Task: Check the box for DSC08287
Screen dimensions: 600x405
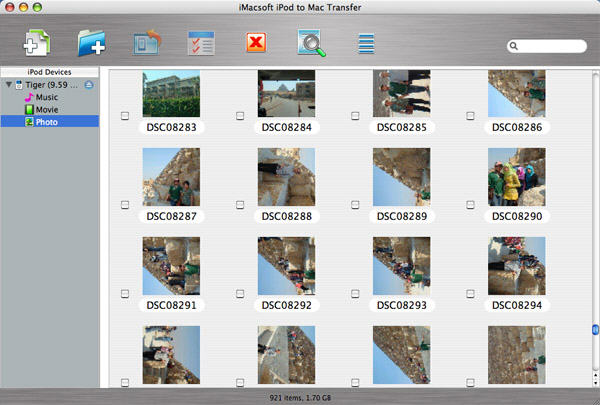Action: (125, 205)
